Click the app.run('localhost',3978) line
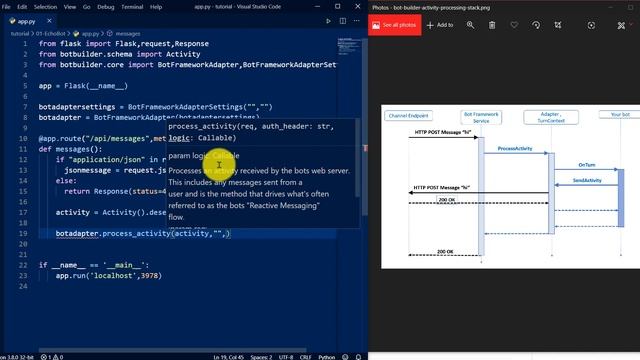Image resolution: width=640 pixels, height=360 pixels. (x=109, y=276)
